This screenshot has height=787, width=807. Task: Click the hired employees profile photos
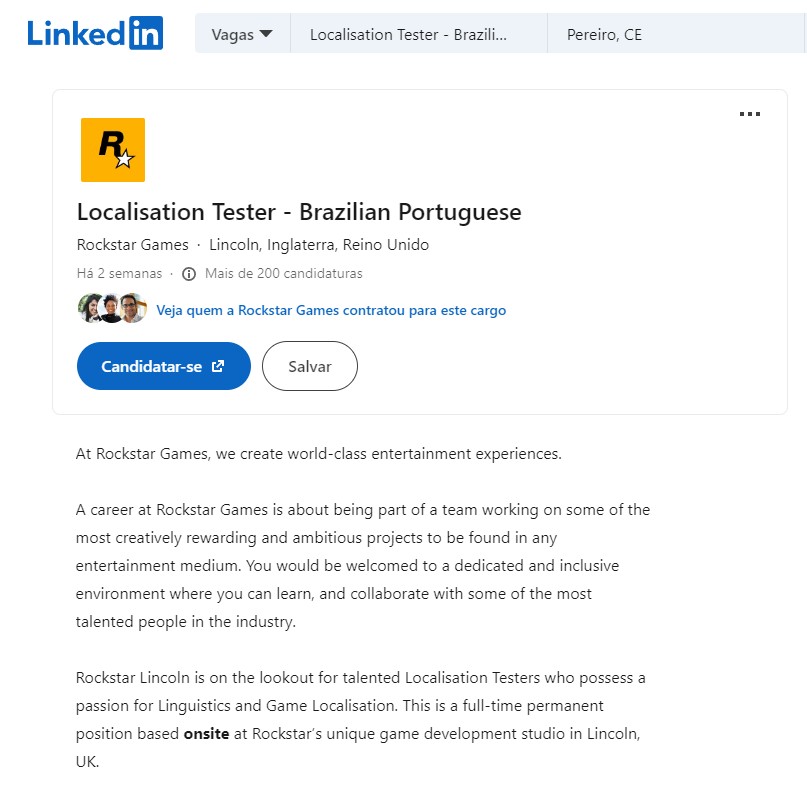(112, 309)
